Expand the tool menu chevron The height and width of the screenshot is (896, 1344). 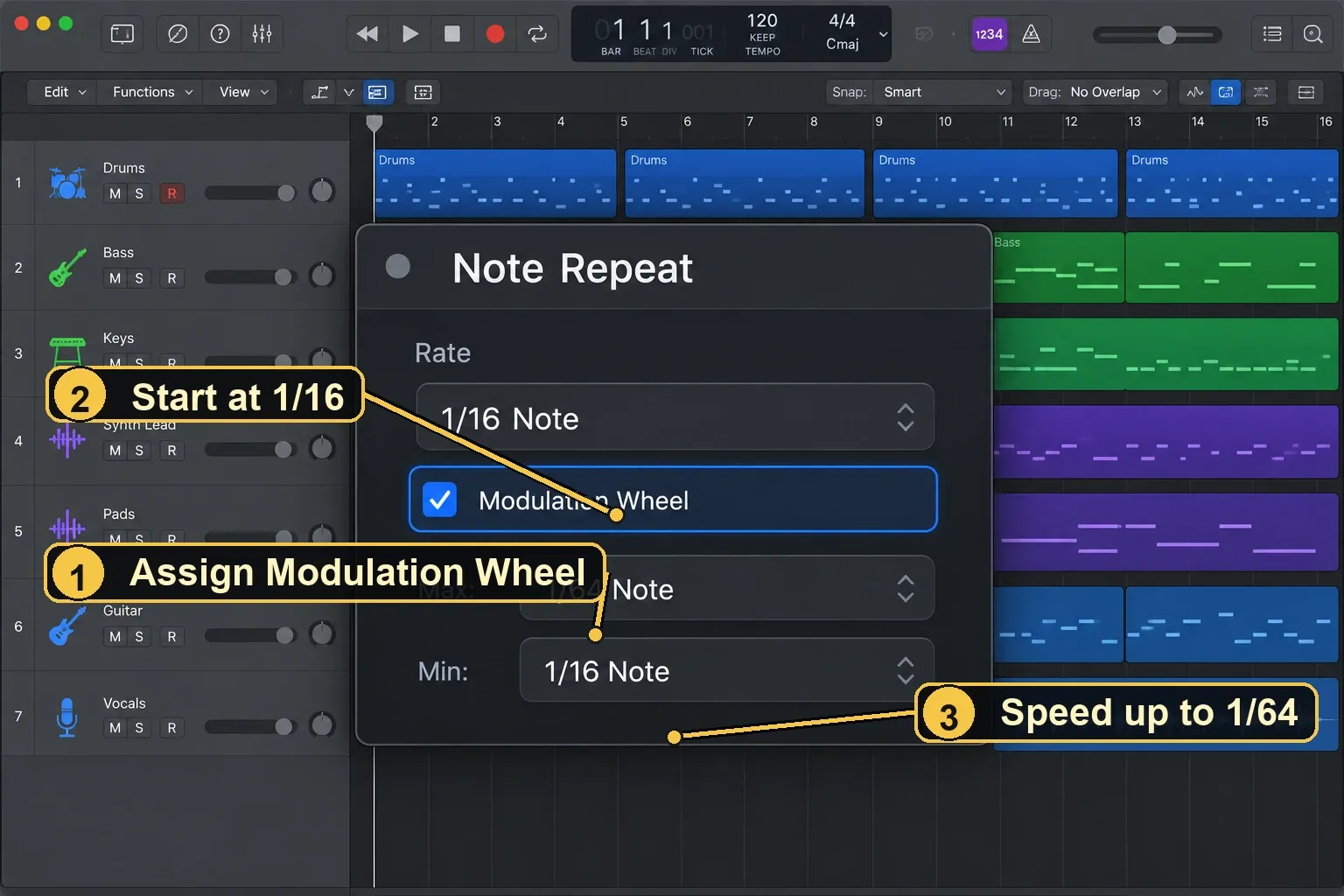tap(348, 92)
